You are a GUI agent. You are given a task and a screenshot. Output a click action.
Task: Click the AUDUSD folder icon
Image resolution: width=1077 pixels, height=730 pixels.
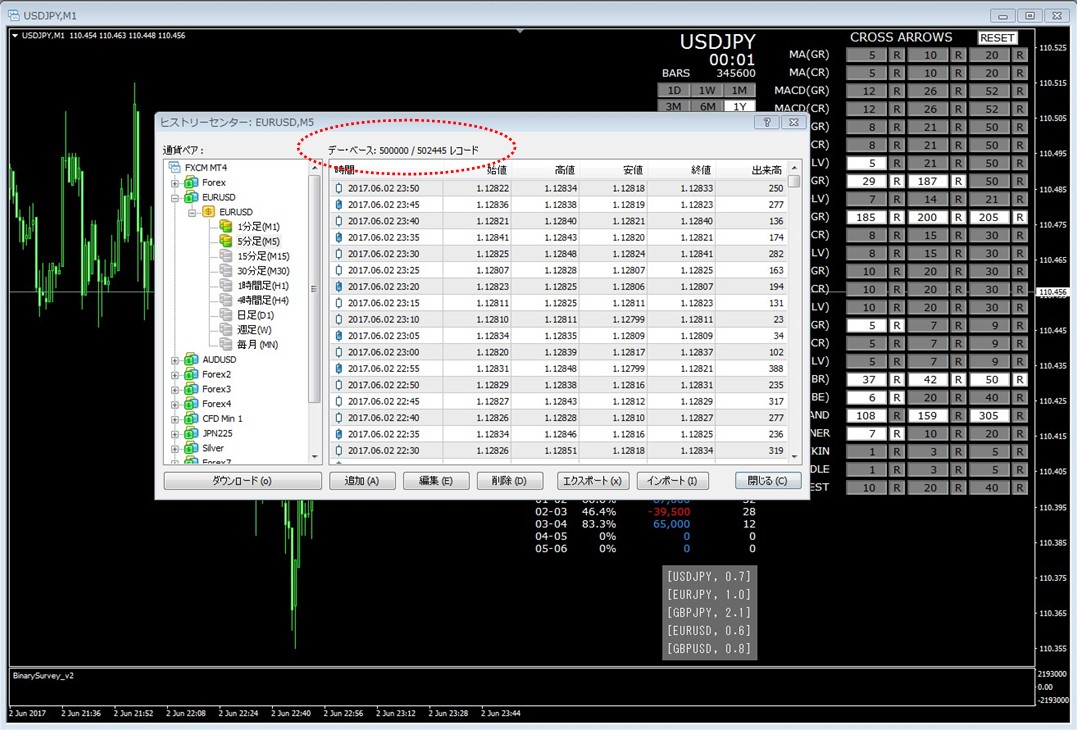click(x=192, y=359)
